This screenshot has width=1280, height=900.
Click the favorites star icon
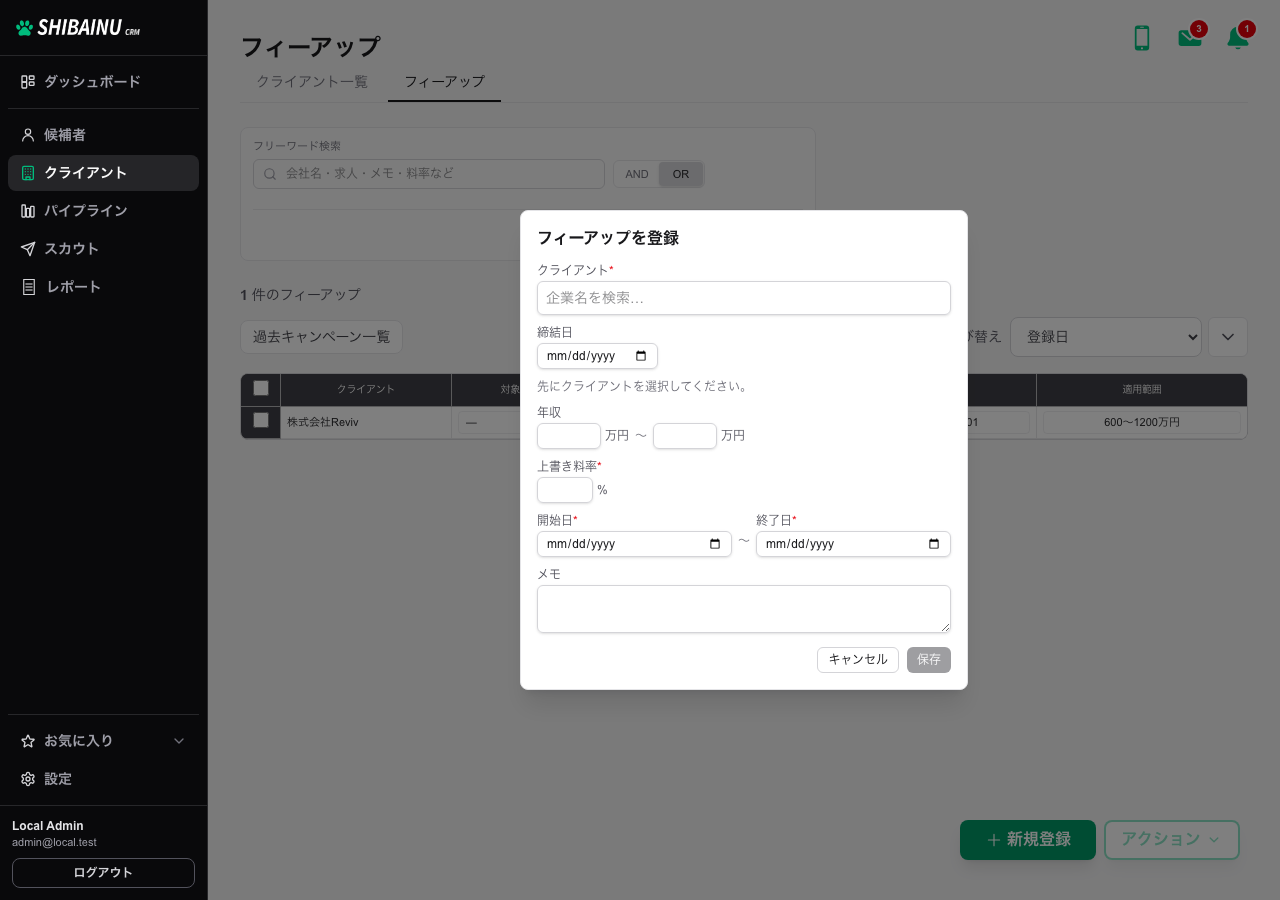click(28, 741)
